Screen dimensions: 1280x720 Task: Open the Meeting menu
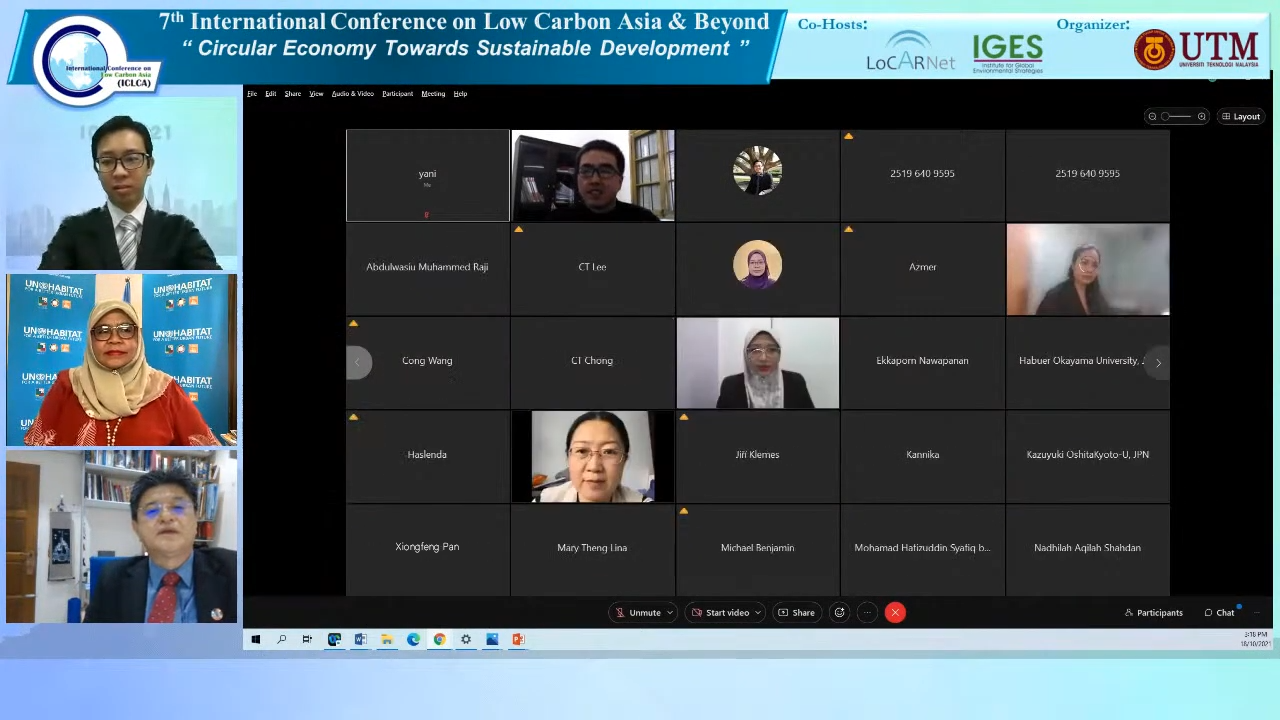tap(433, 94)
